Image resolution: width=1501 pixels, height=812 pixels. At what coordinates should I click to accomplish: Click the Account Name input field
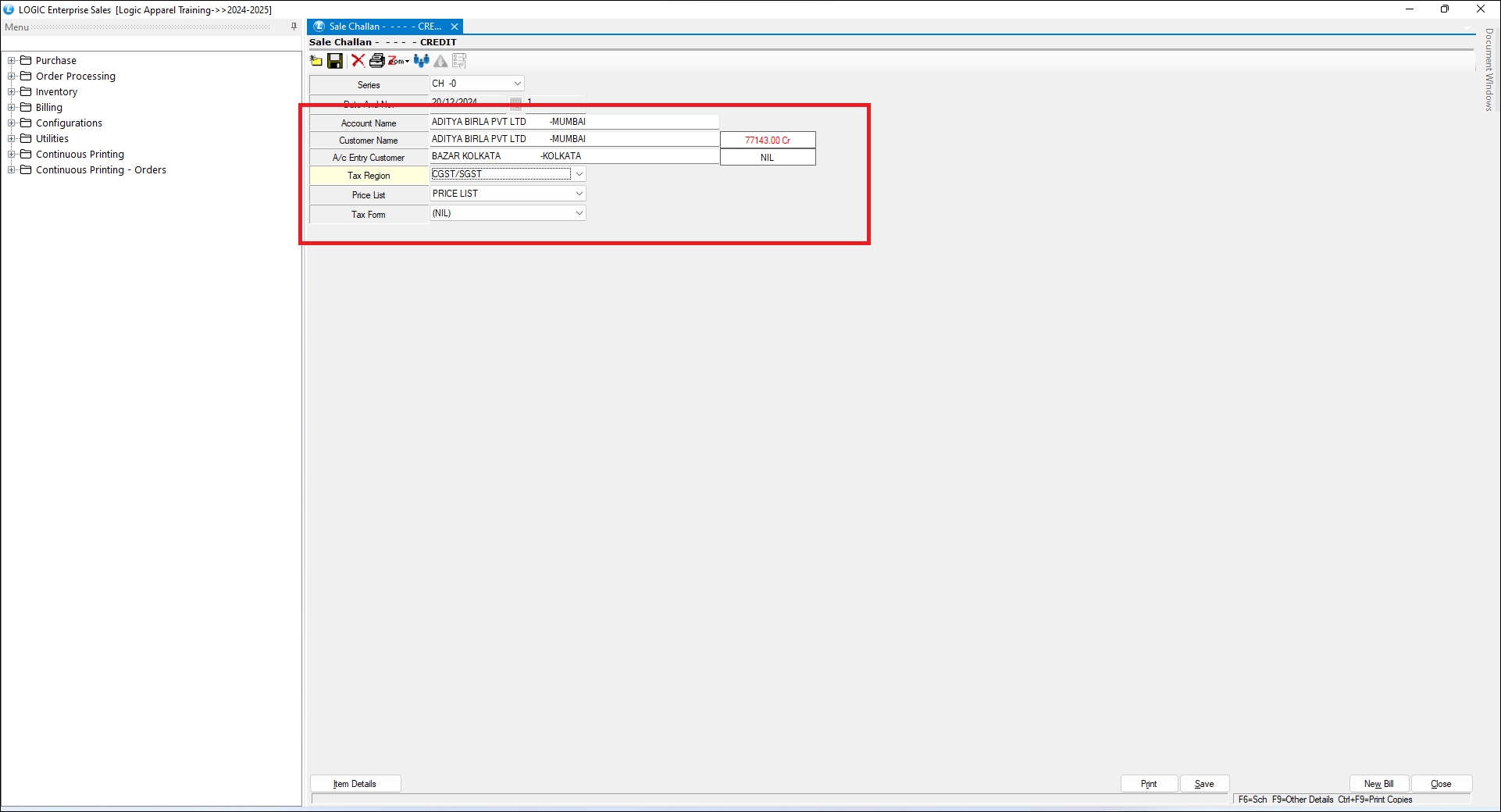click(x=573, y=122)
